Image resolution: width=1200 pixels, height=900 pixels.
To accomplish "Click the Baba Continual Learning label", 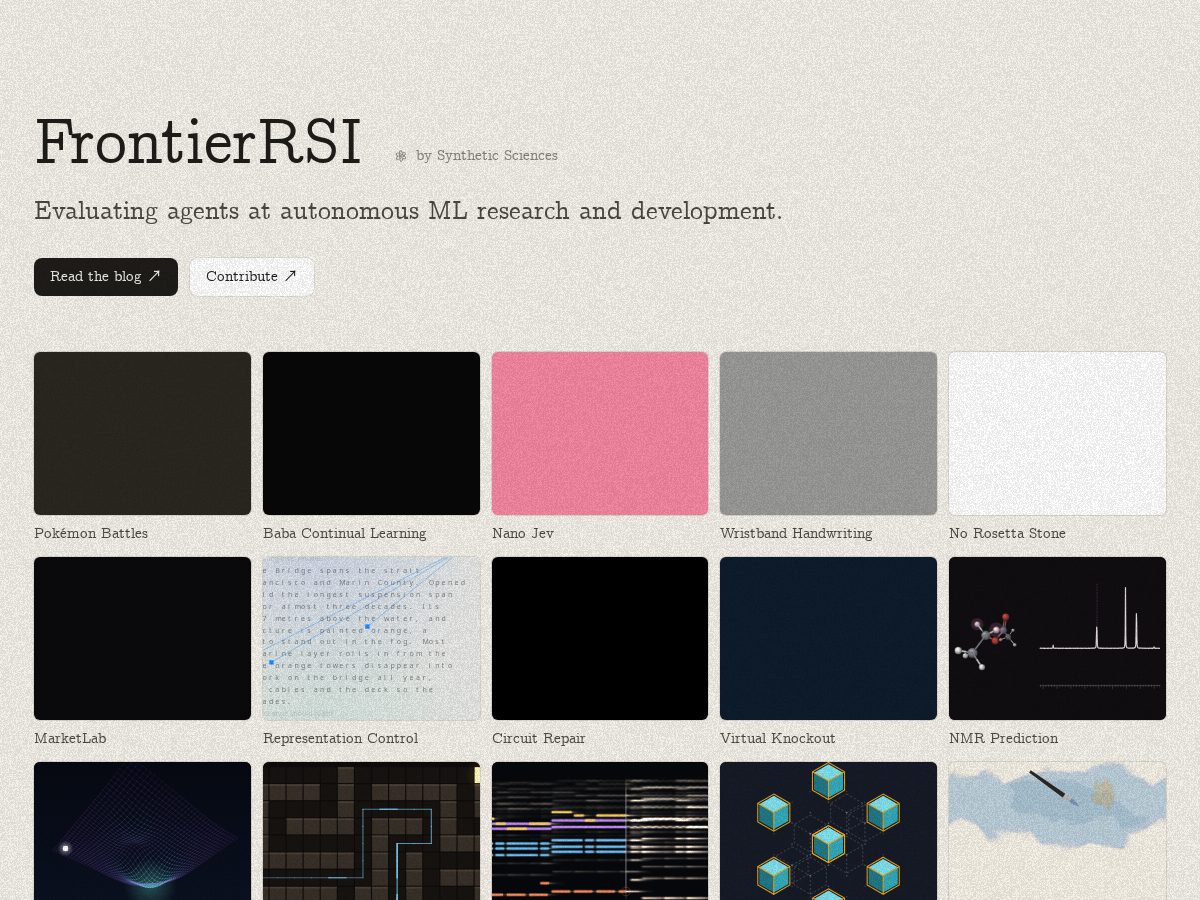I will [344, 534].
